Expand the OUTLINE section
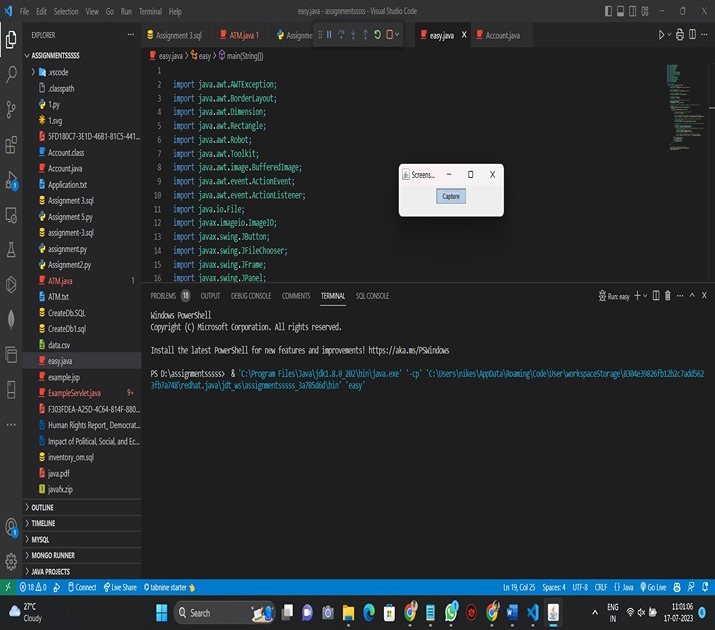715x630 pixels. tap(42, 507)
